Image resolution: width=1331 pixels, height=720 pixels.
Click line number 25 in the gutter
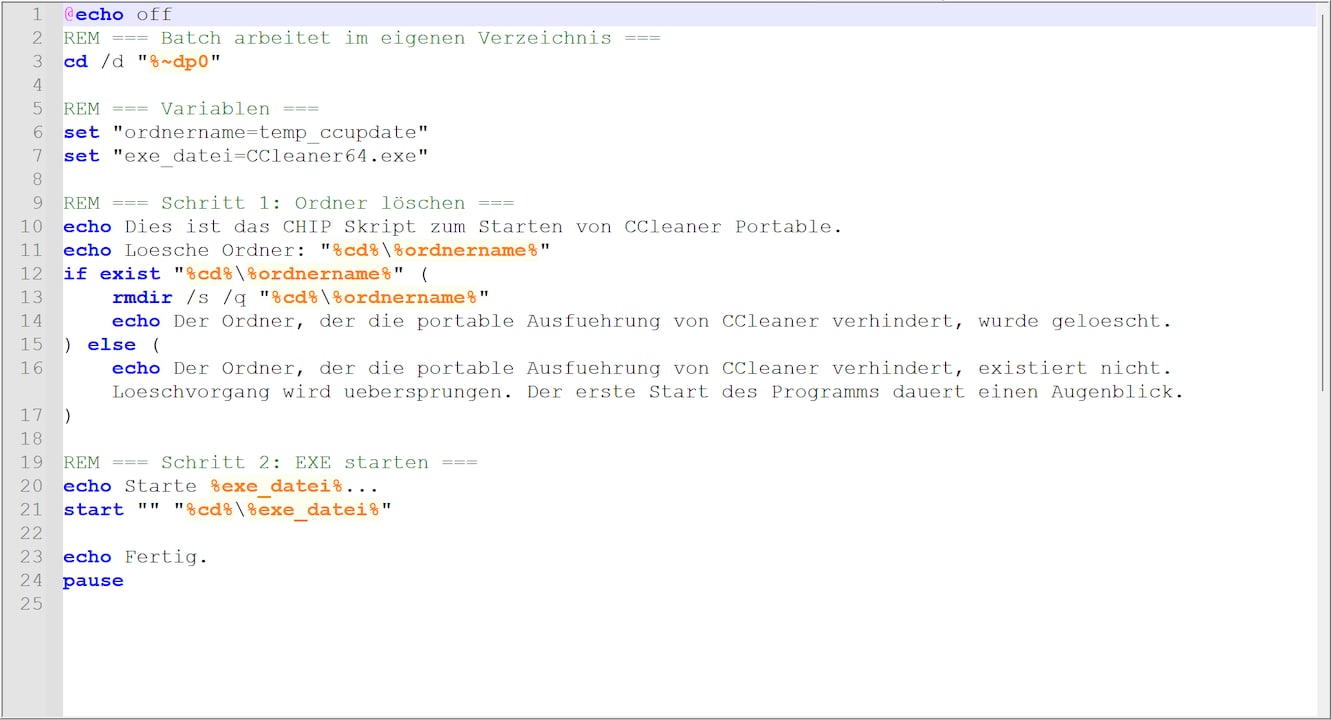click(31, 604)
